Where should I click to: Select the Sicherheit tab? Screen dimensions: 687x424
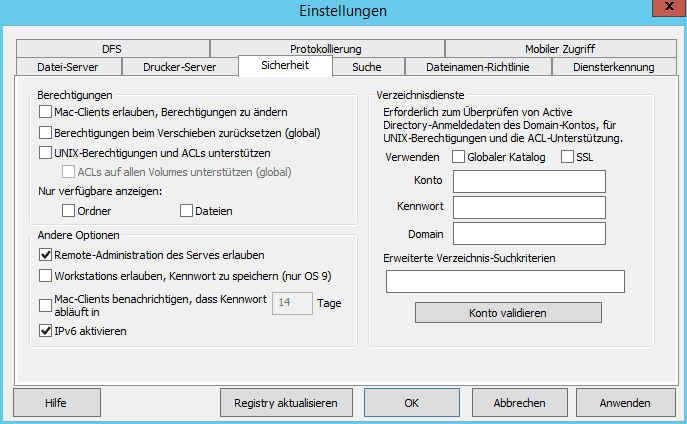pos(285,66)
